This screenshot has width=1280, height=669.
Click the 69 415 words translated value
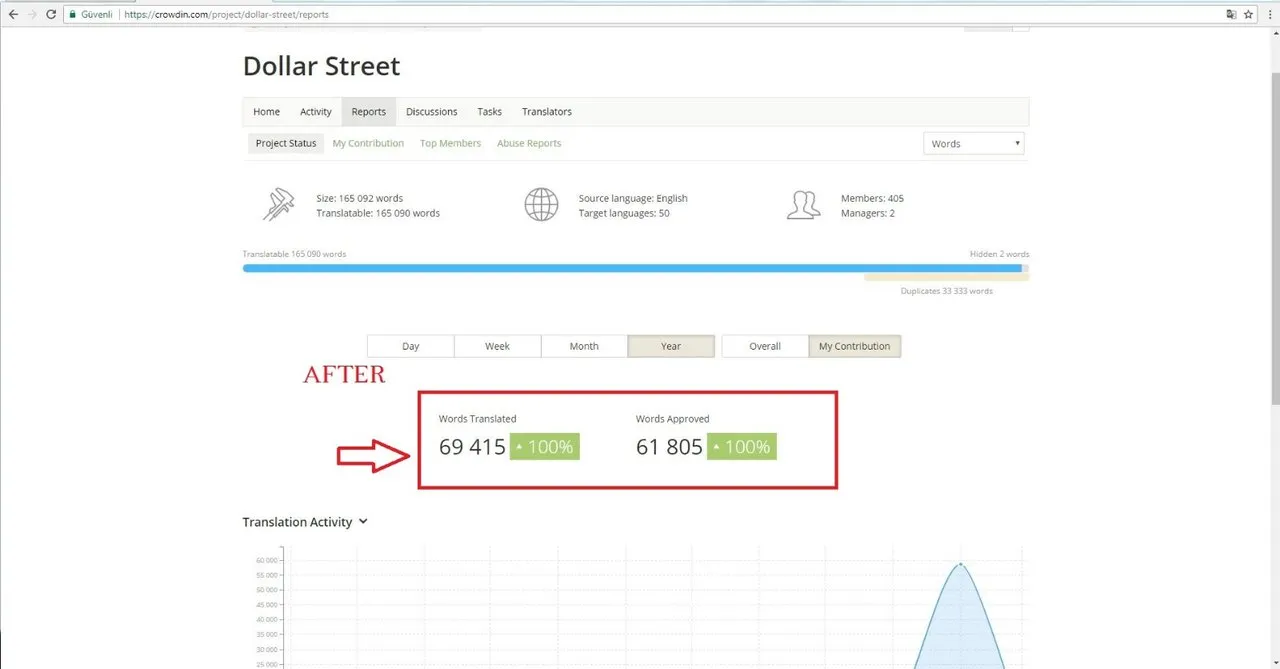pos(472,447)
